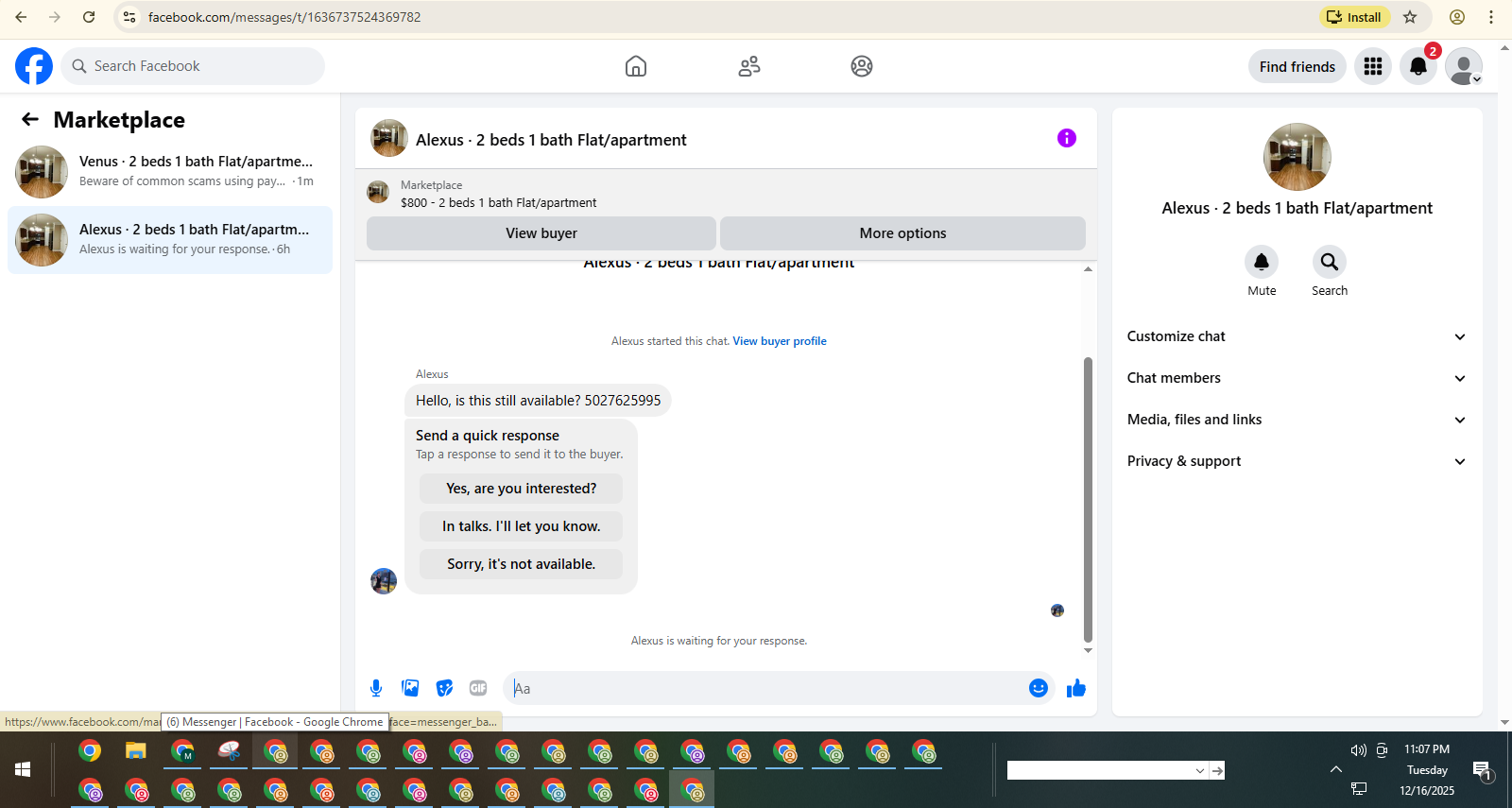Open Windows notification center icon
Viewport: 1512px width, 808px height.
point(1482,770)
